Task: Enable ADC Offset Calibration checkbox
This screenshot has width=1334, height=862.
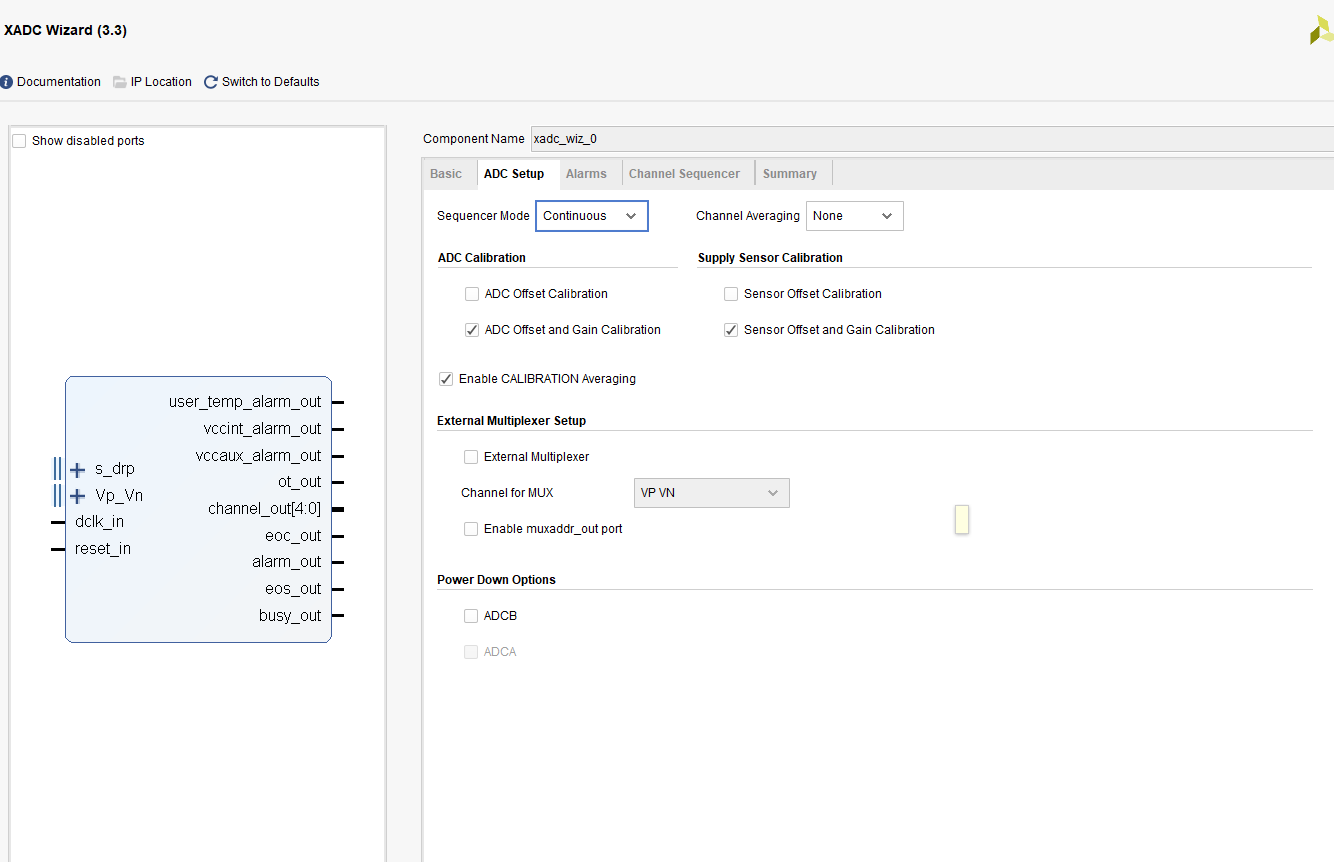Action: tap(472, 294)
